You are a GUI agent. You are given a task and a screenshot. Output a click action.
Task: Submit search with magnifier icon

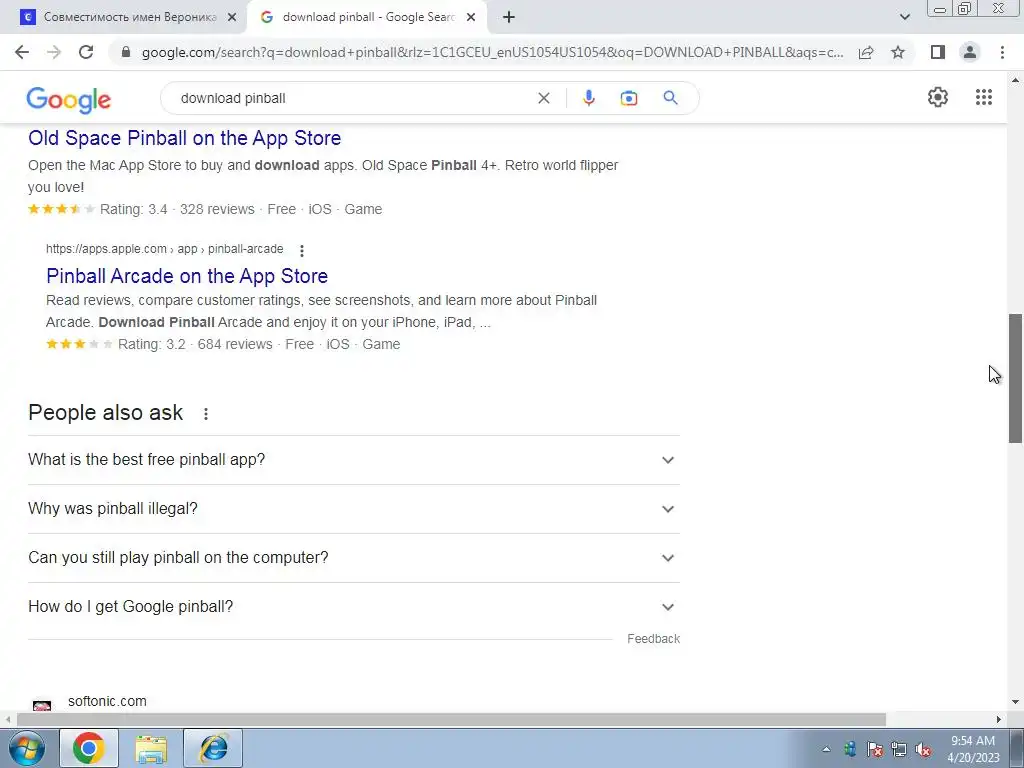tap(670, 98)
